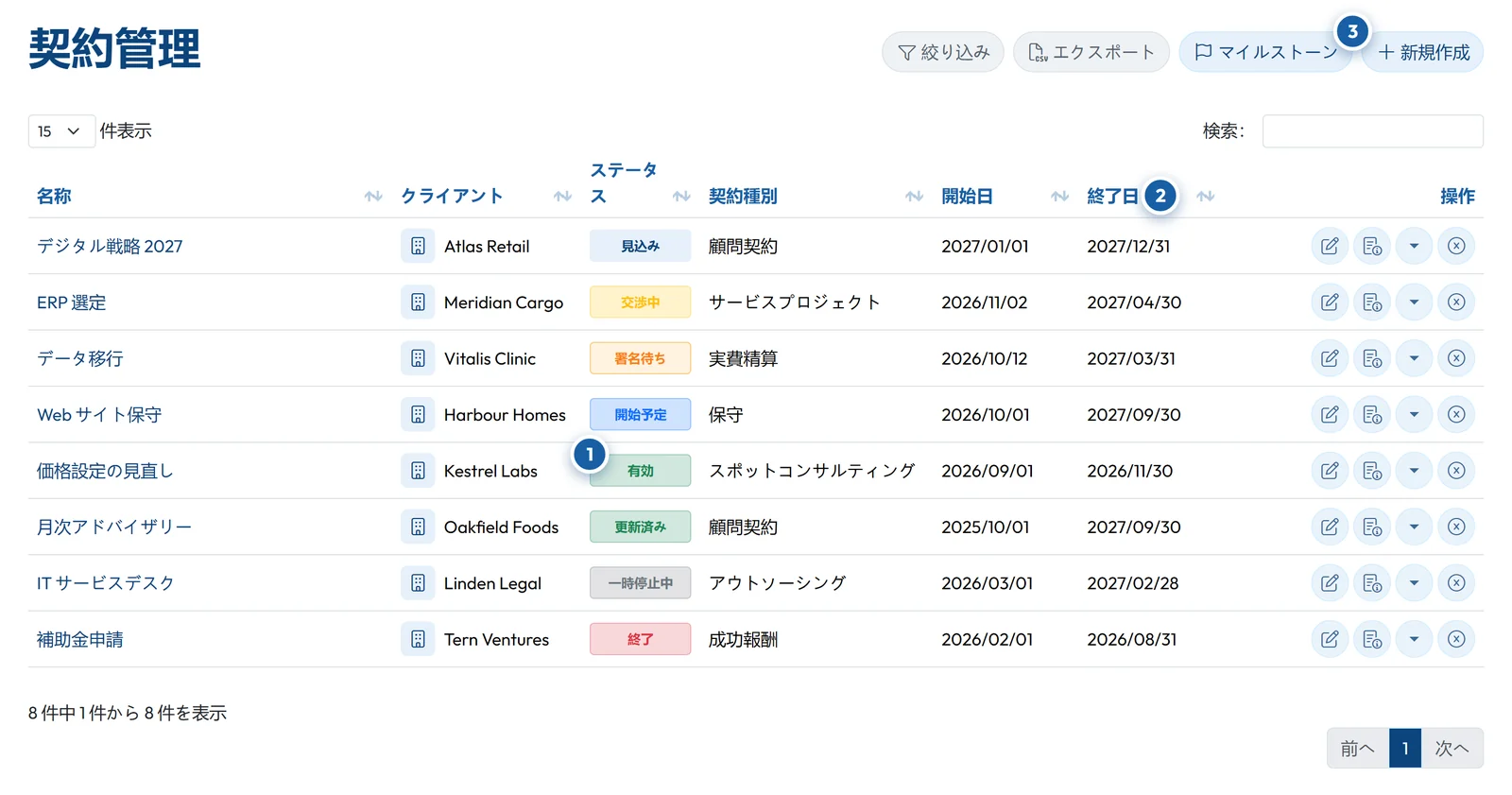Click the エクスポート CSV button

[1091, 52]
